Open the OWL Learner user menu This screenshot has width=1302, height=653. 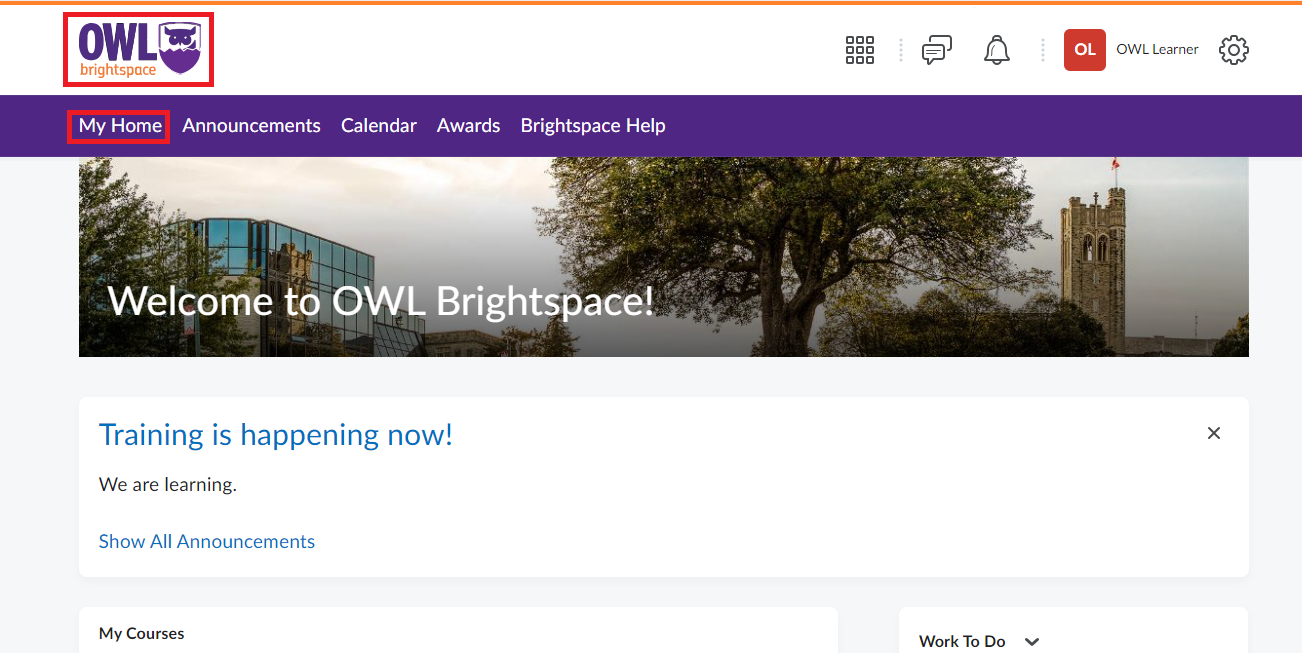coord(1156,50)
